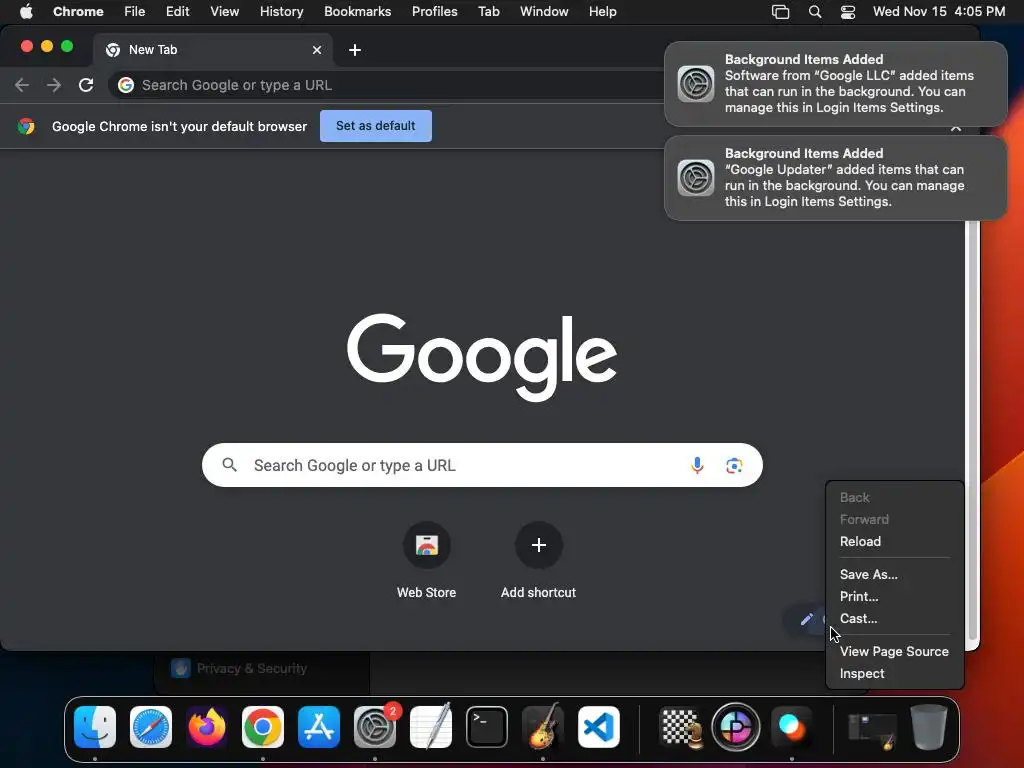Open Visual Studio Code from the Dock

[x=599, y=726]
